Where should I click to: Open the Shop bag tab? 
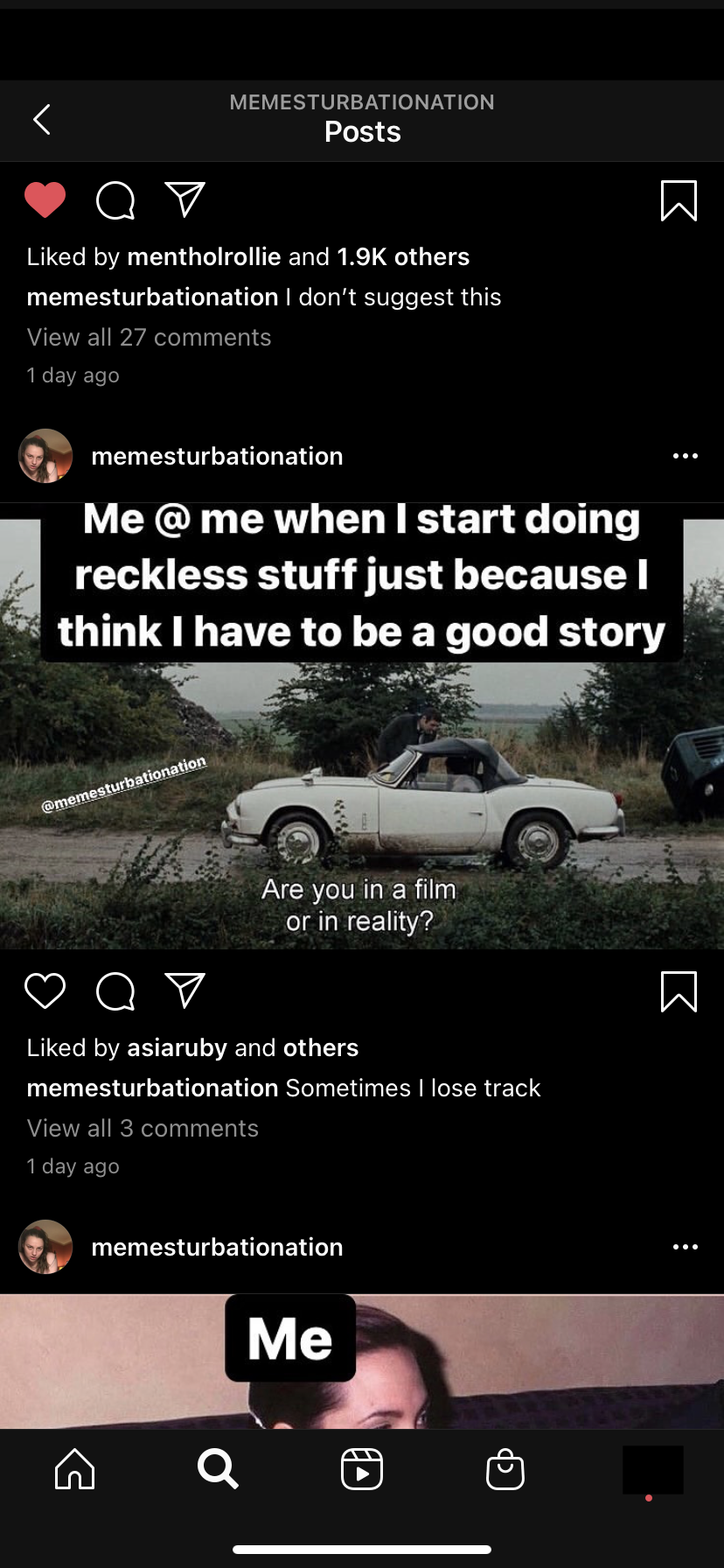click(505, 1469)
